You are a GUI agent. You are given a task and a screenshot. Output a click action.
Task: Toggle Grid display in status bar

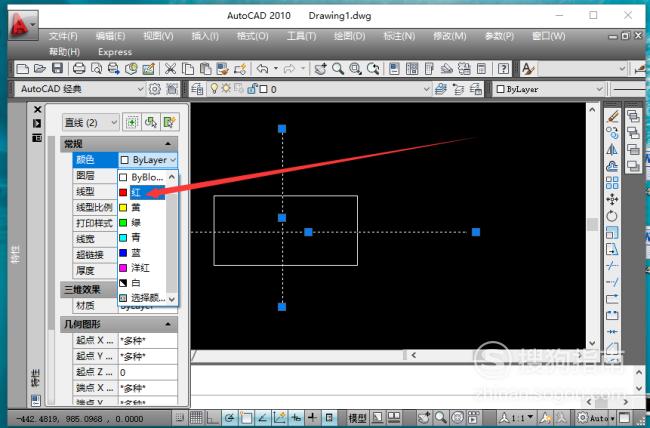click(196, 418)
